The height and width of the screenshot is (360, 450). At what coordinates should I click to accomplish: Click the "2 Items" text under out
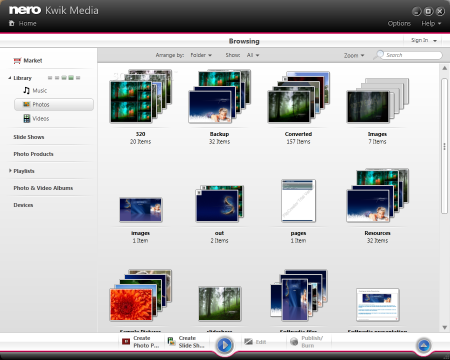[219, 241]
